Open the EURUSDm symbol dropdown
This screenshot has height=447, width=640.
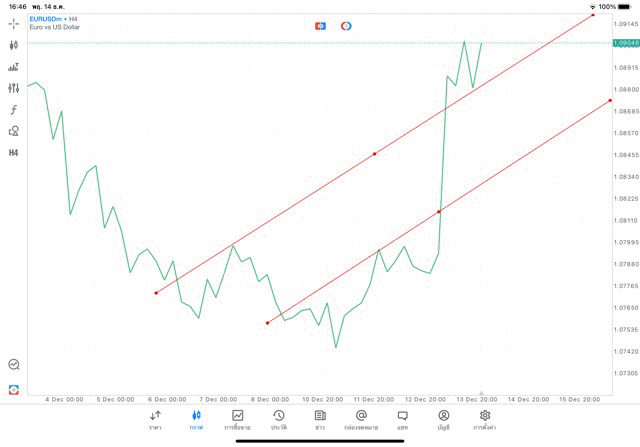tap(57, 19)
